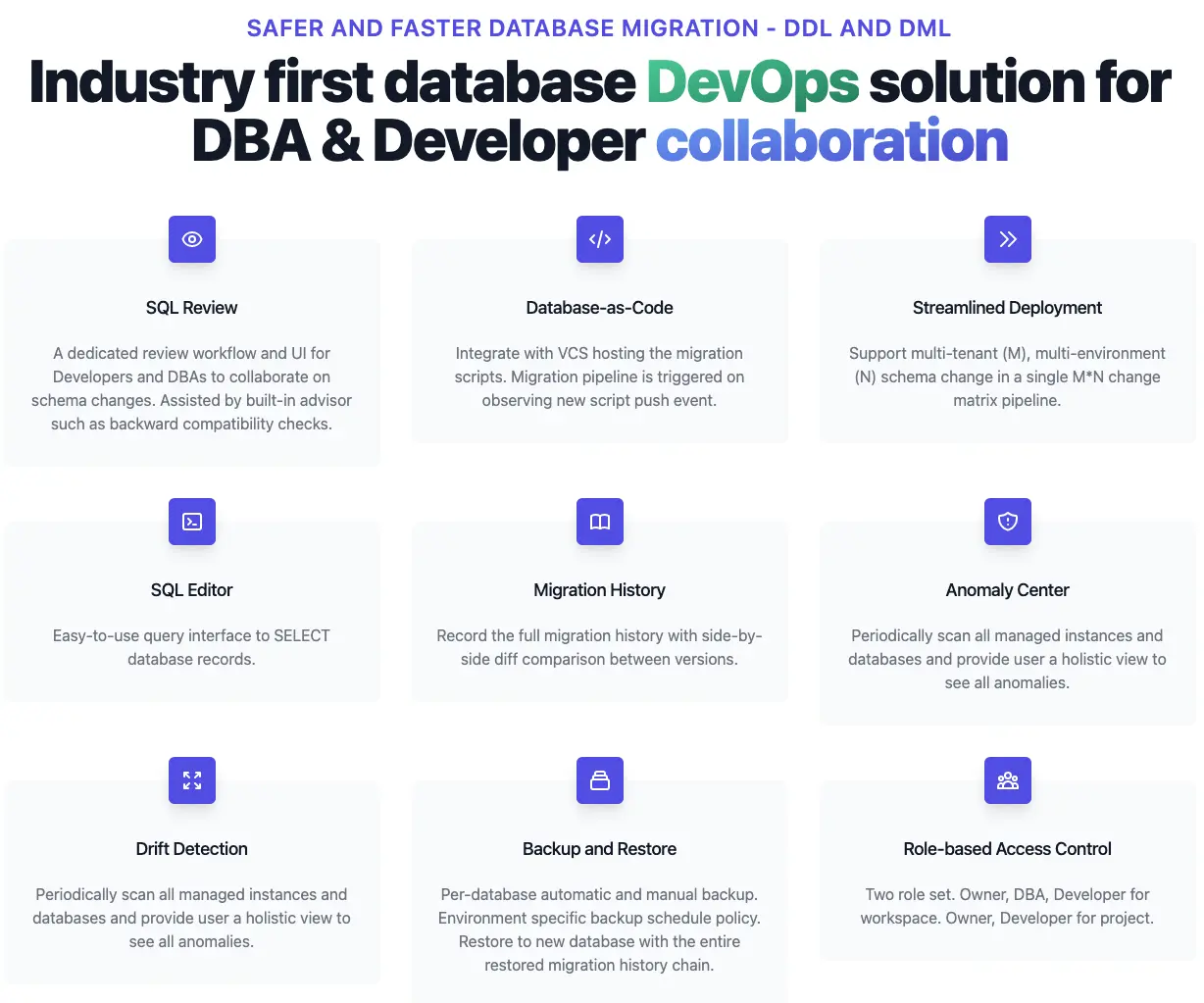Image resolution: width=1204 pixels, height=1003 pixels.
Task: Open the SQL Review heading
Action: 192,308
